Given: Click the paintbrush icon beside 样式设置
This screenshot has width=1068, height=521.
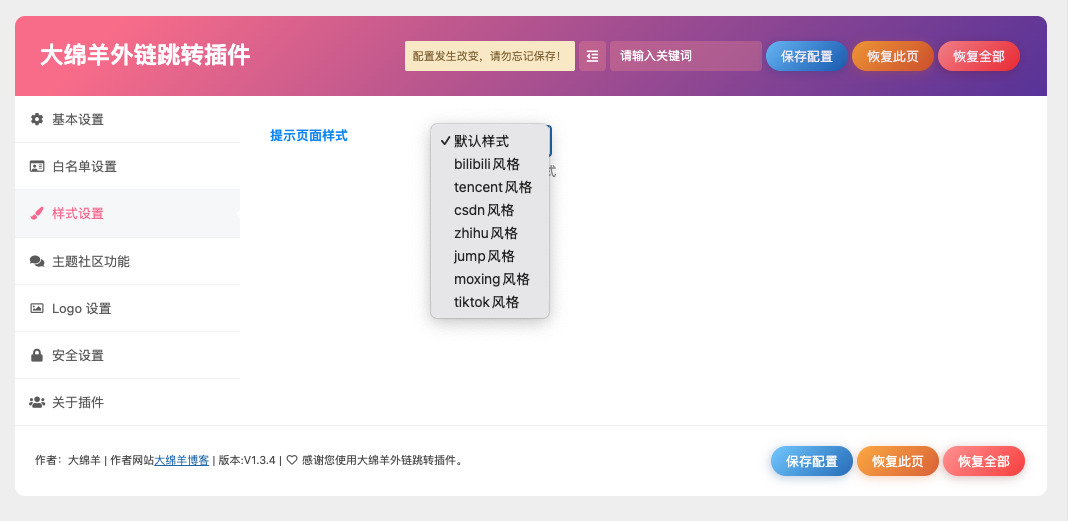Looking at the screenshot, I should [37, 213].
